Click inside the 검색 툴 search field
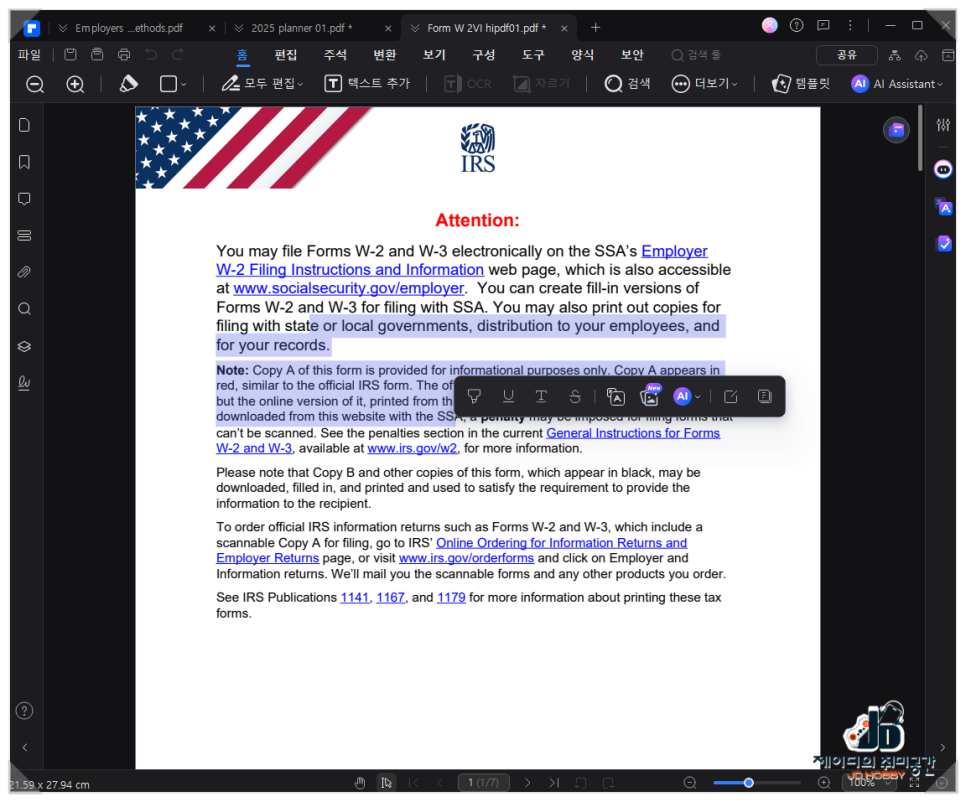 pyautogui.click(x=696, y=55)
